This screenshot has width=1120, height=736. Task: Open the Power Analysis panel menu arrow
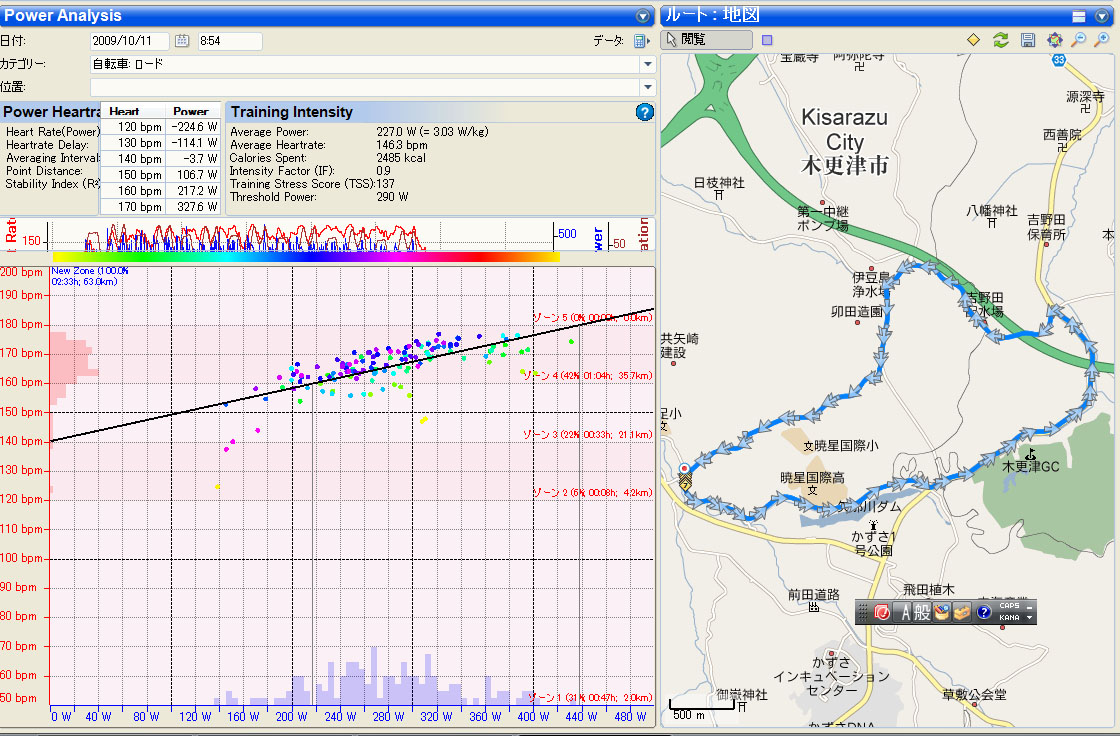(x=643, y=16)
